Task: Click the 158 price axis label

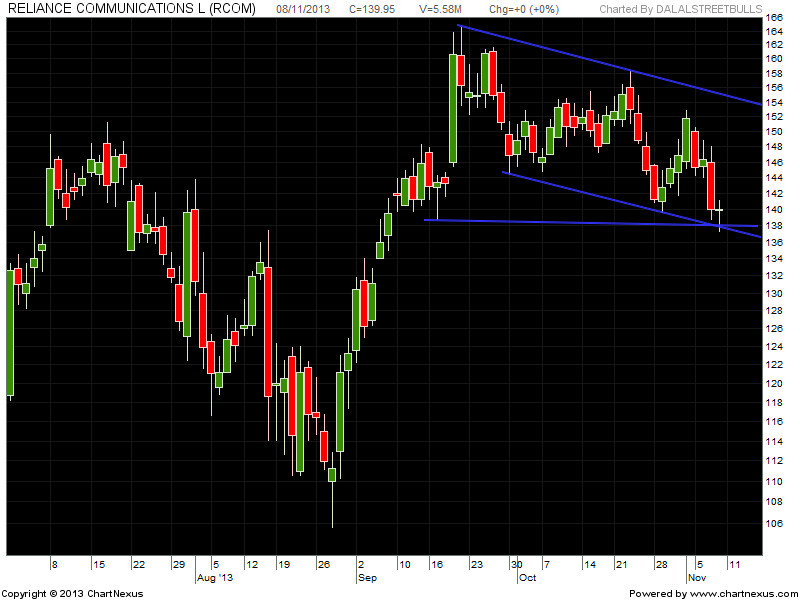Action: pos(774,74)
